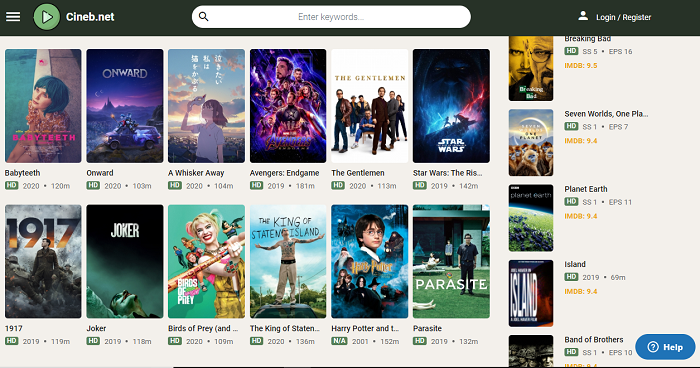
Task: Open the Band of Brothers link
Action: click(594, 339)
